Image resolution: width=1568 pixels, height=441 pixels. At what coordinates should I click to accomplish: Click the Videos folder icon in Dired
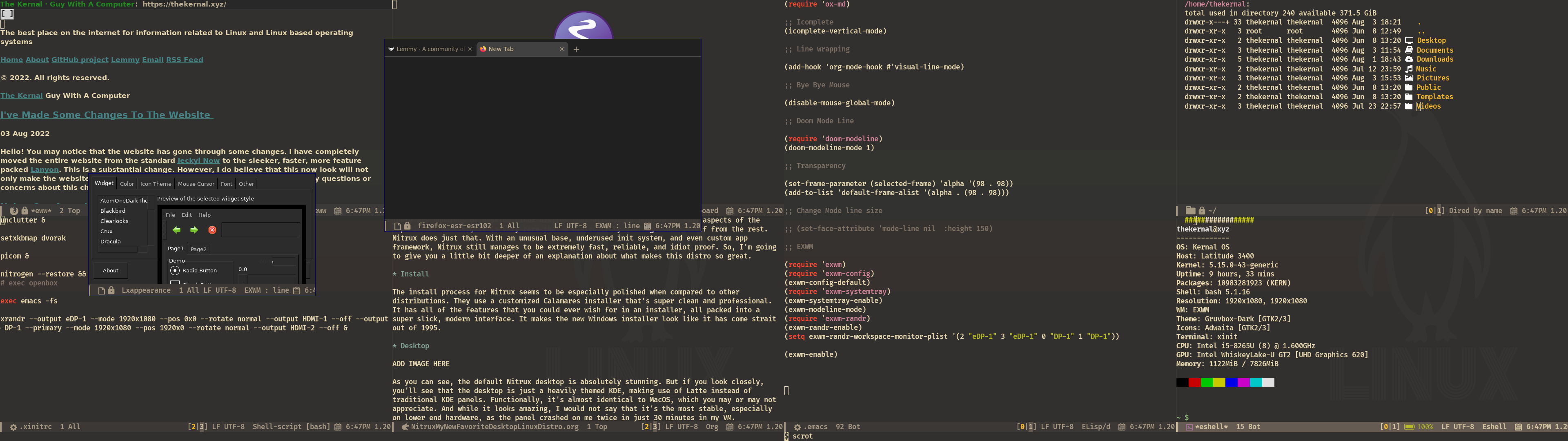pyautogui.click(x=1409, y=107)
